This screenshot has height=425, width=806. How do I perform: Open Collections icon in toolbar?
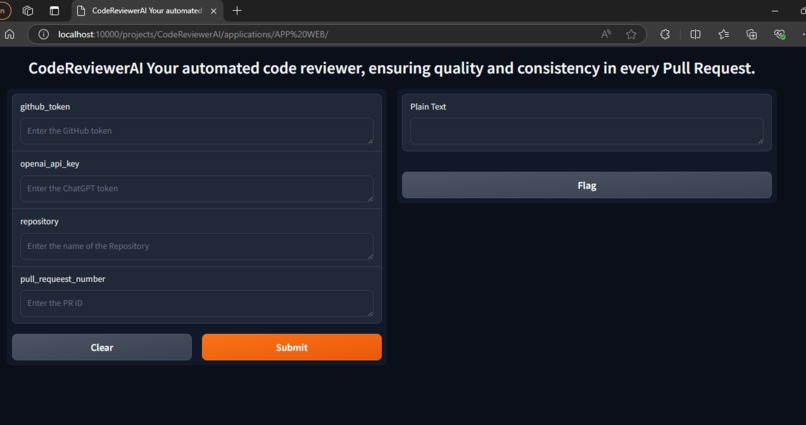[x=752, y=34]
